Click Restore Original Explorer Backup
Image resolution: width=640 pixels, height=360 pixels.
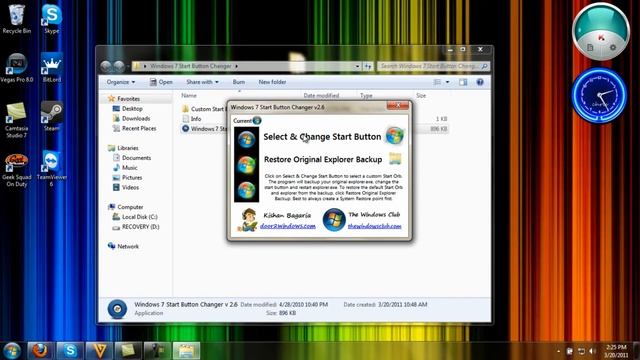[323, 159]
